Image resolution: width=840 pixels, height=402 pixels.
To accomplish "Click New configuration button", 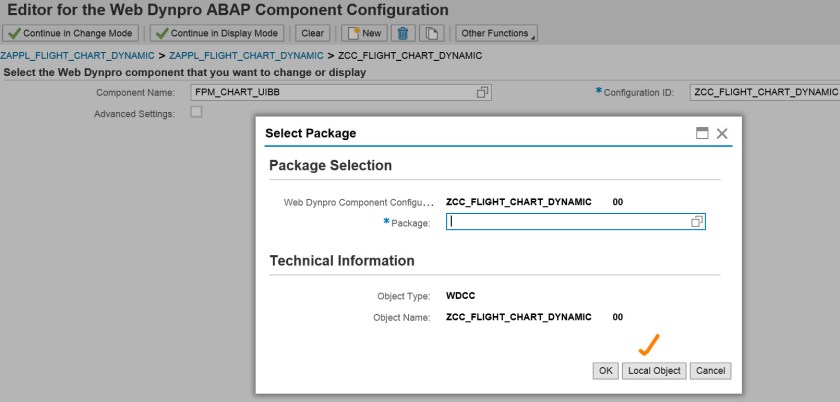I will 364,33.
